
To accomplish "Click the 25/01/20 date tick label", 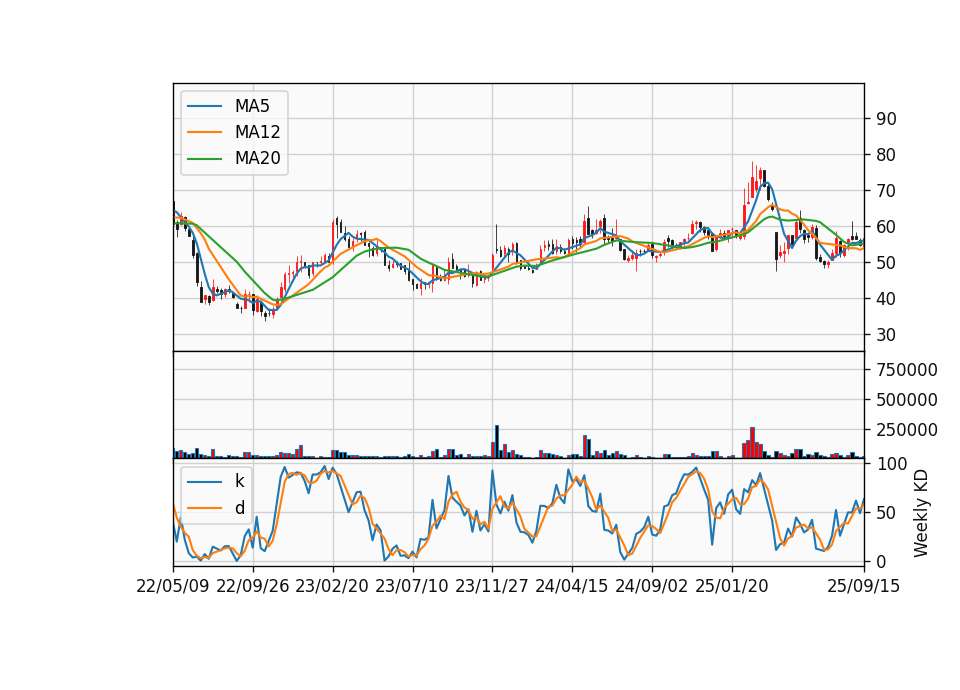I will coord(732,587).
